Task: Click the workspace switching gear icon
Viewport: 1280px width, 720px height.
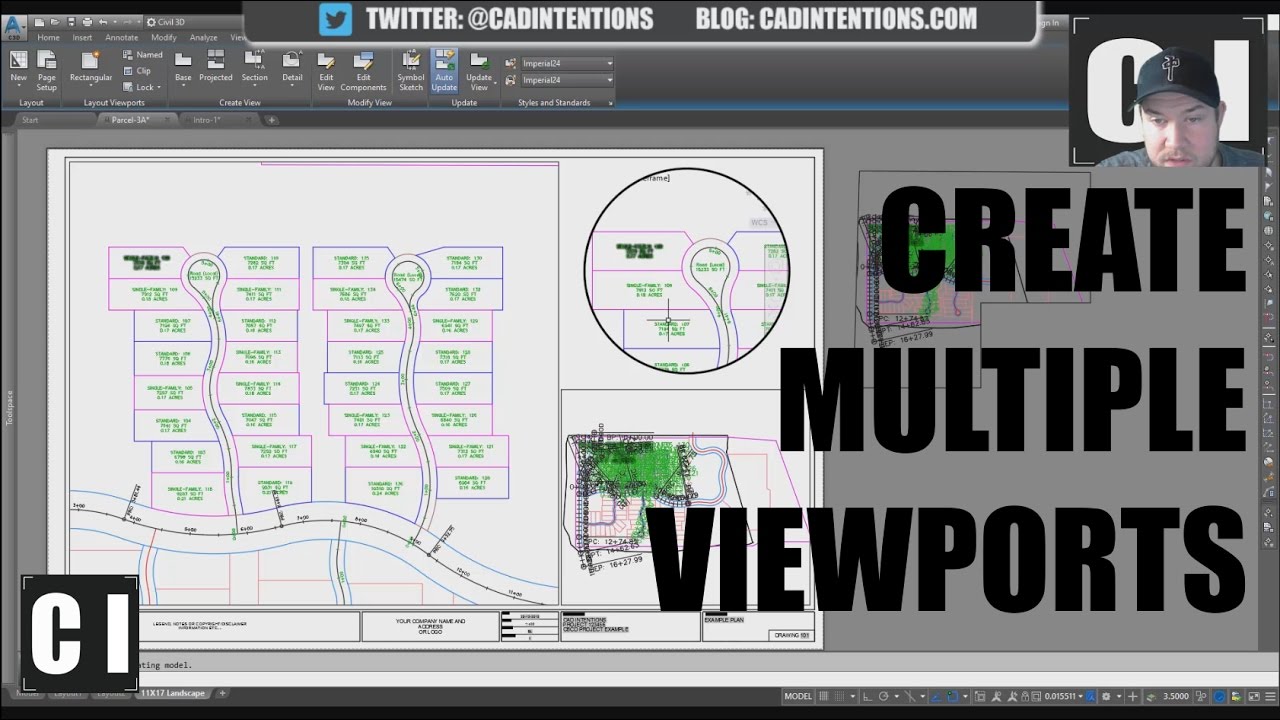Action: (x=1106, y=697)
